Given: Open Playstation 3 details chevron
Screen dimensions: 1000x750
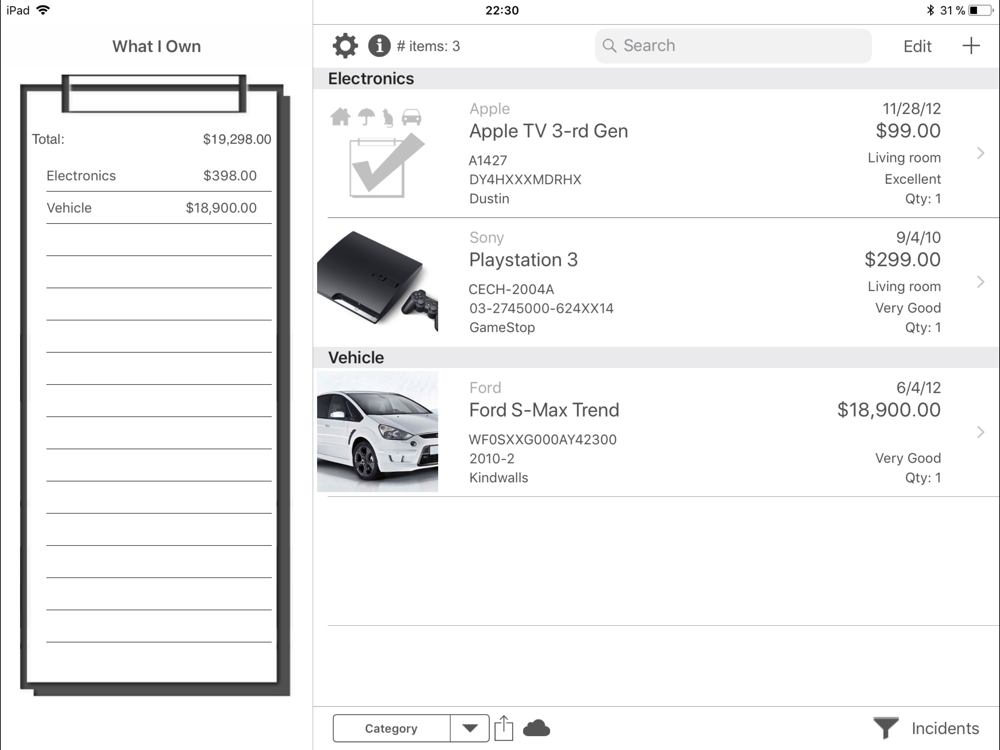Looking at the screenshot, I should [980, 282].
